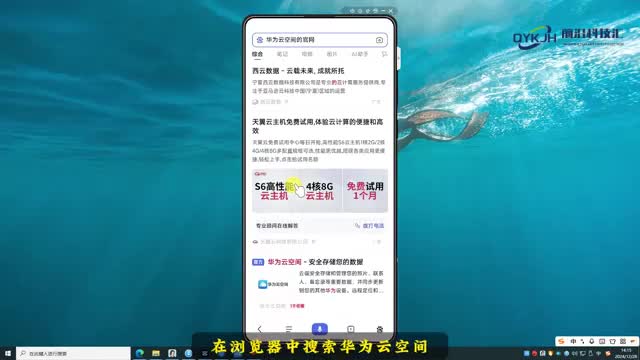640x360 pixels.
Task: Switch to the fourth results tab
Action: pyautogui.click(x=332, y=54)
